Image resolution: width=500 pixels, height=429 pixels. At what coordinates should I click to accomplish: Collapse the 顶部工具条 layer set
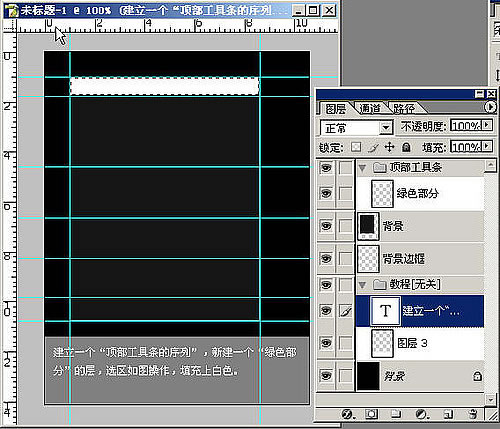[362, 168]
